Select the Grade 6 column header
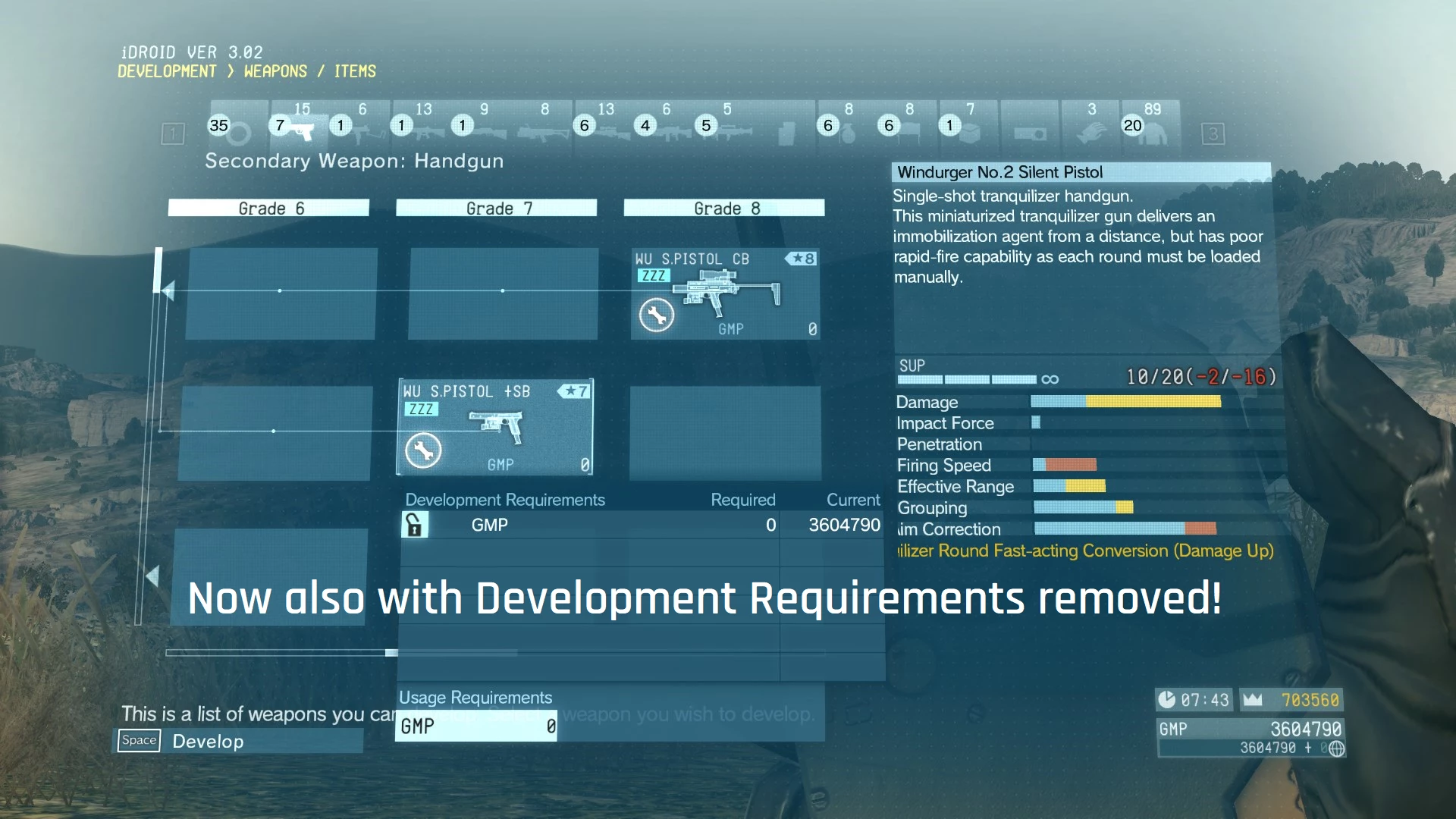 click(268, 208)
